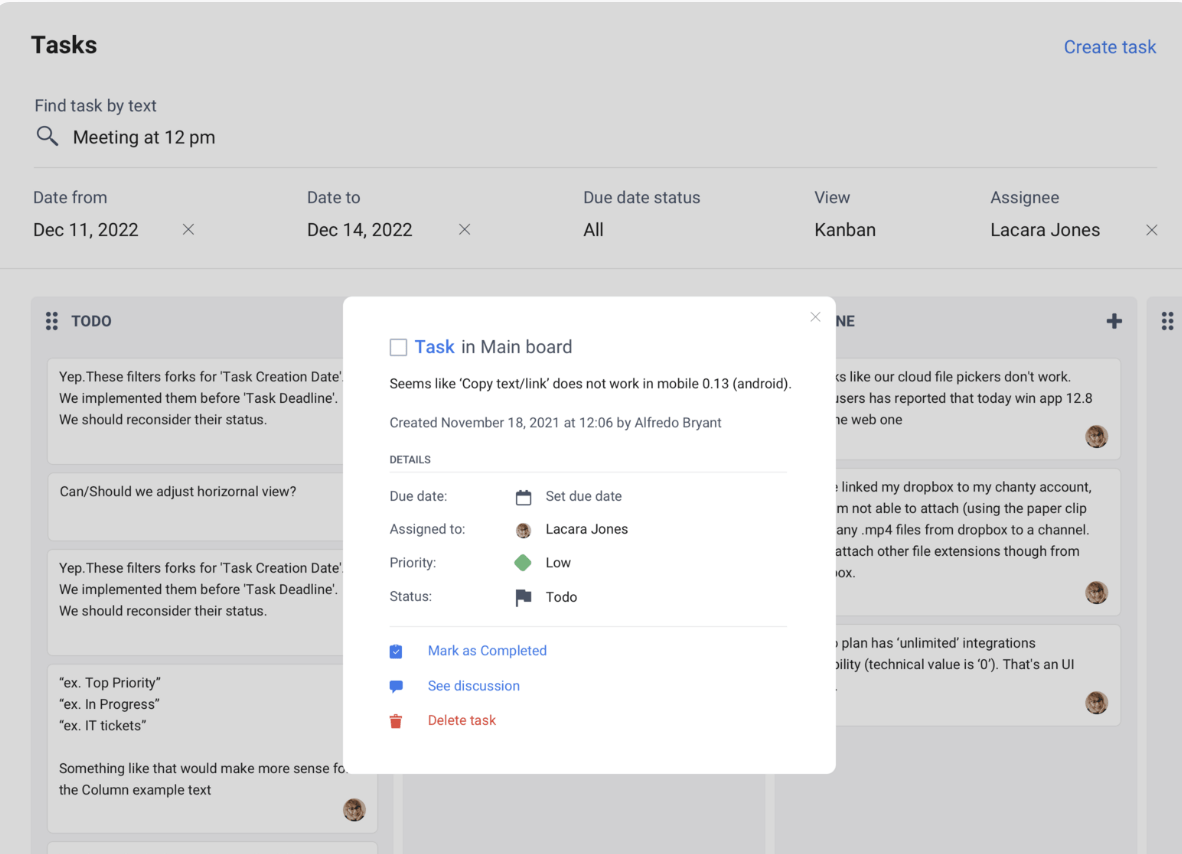Click the Copy text/link task description

(590, 383)
